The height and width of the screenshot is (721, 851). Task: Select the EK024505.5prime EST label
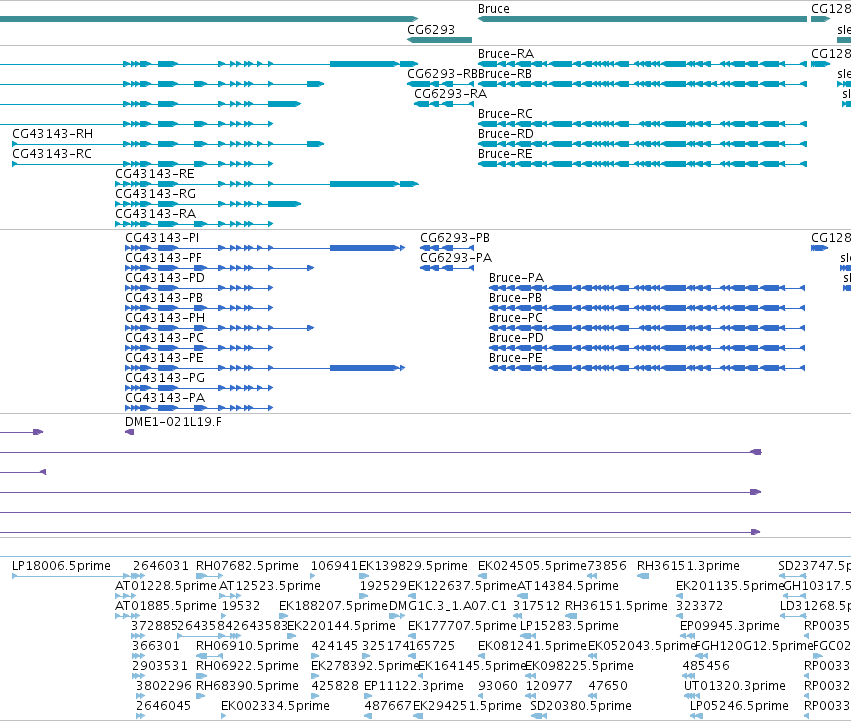pyautogui.click(x=532, y=566)
